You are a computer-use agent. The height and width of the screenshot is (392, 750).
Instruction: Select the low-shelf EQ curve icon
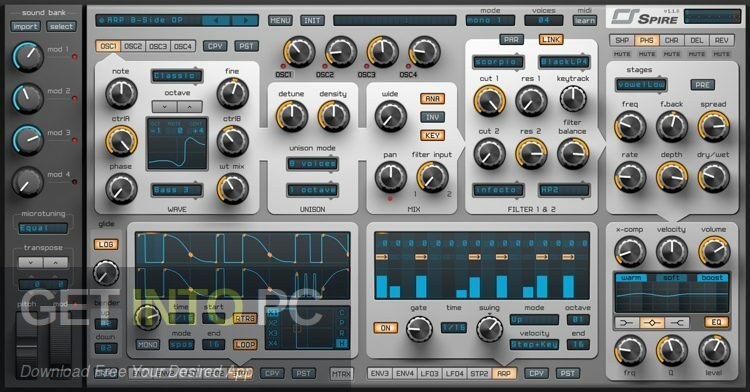click(x=627, y=323)
